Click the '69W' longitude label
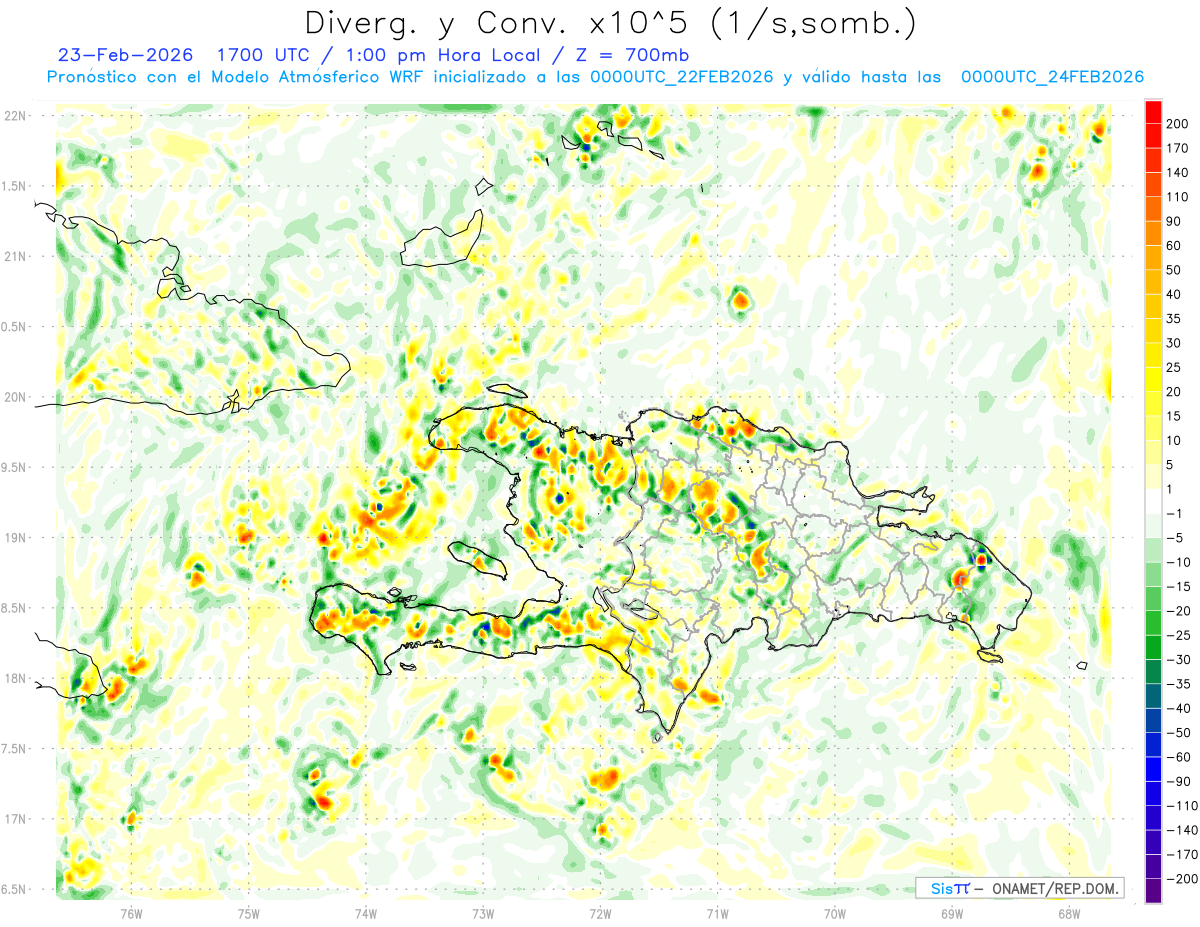Viewport: 1200px width, 927px height. 951,914
